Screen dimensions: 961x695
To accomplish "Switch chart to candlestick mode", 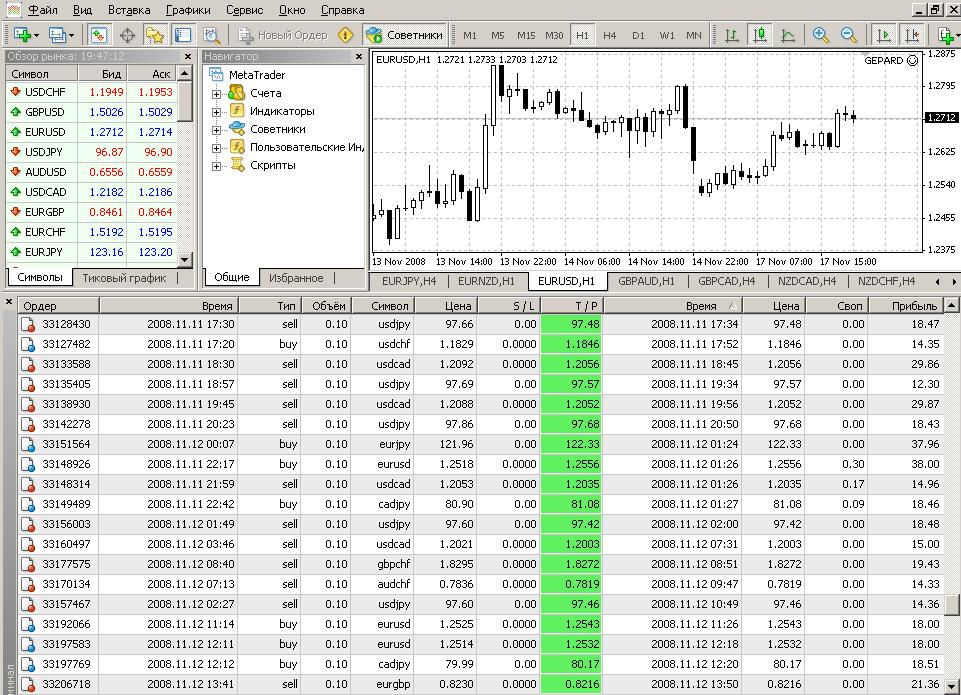I will pyautogui.click(x=759, y=35).
